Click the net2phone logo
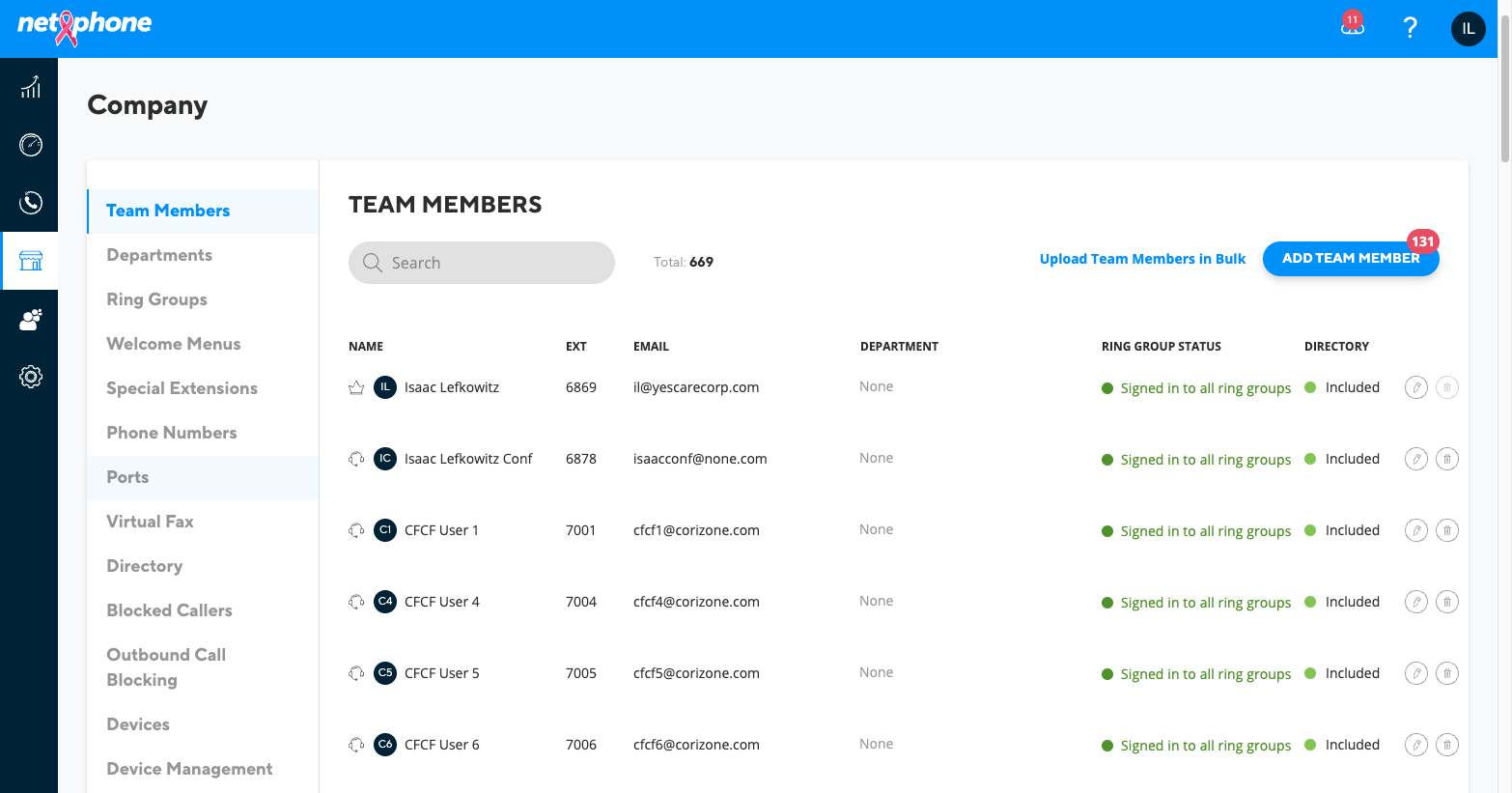 coord(85,26)
